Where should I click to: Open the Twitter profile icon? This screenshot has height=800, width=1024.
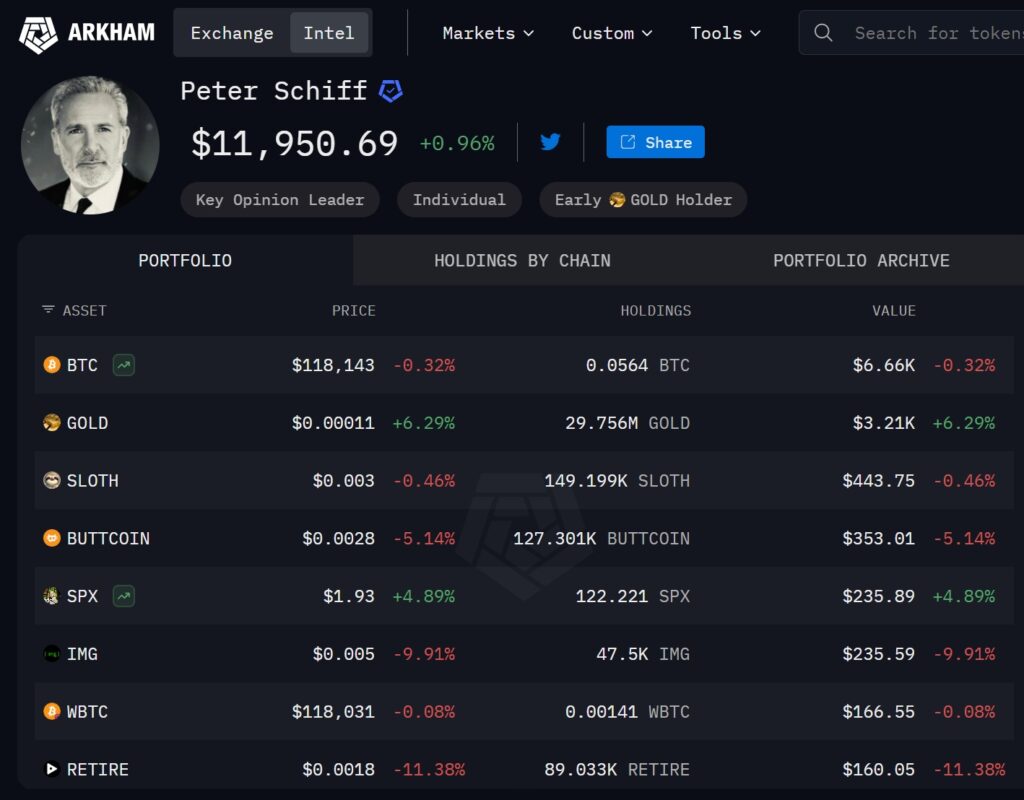pos(550,142)
